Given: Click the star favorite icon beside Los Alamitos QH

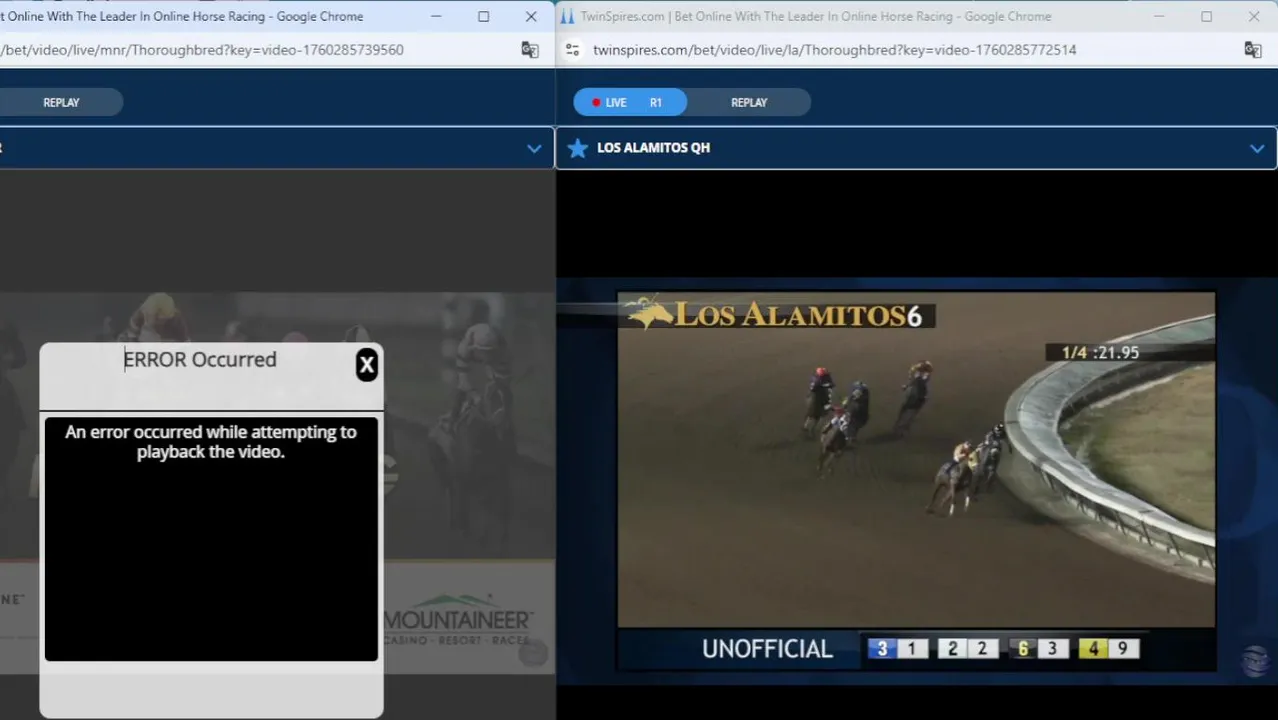Looking at the screenshot, I should coord(577,148).
